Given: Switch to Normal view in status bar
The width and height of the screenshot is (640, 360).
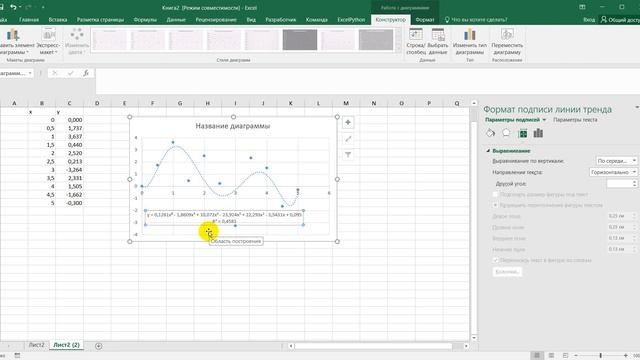Looking at the screenshot, I should [x=537, y=356].
